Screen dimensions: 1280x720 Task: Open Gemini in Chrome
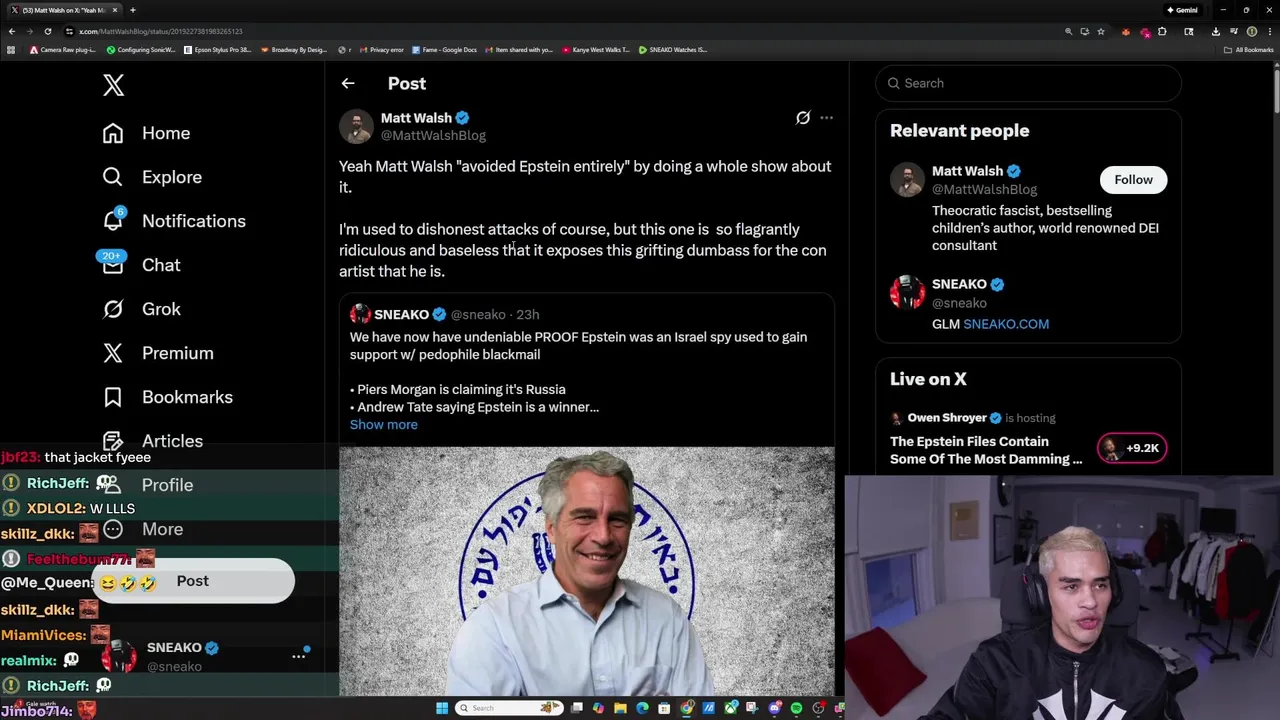[1182, 10]
